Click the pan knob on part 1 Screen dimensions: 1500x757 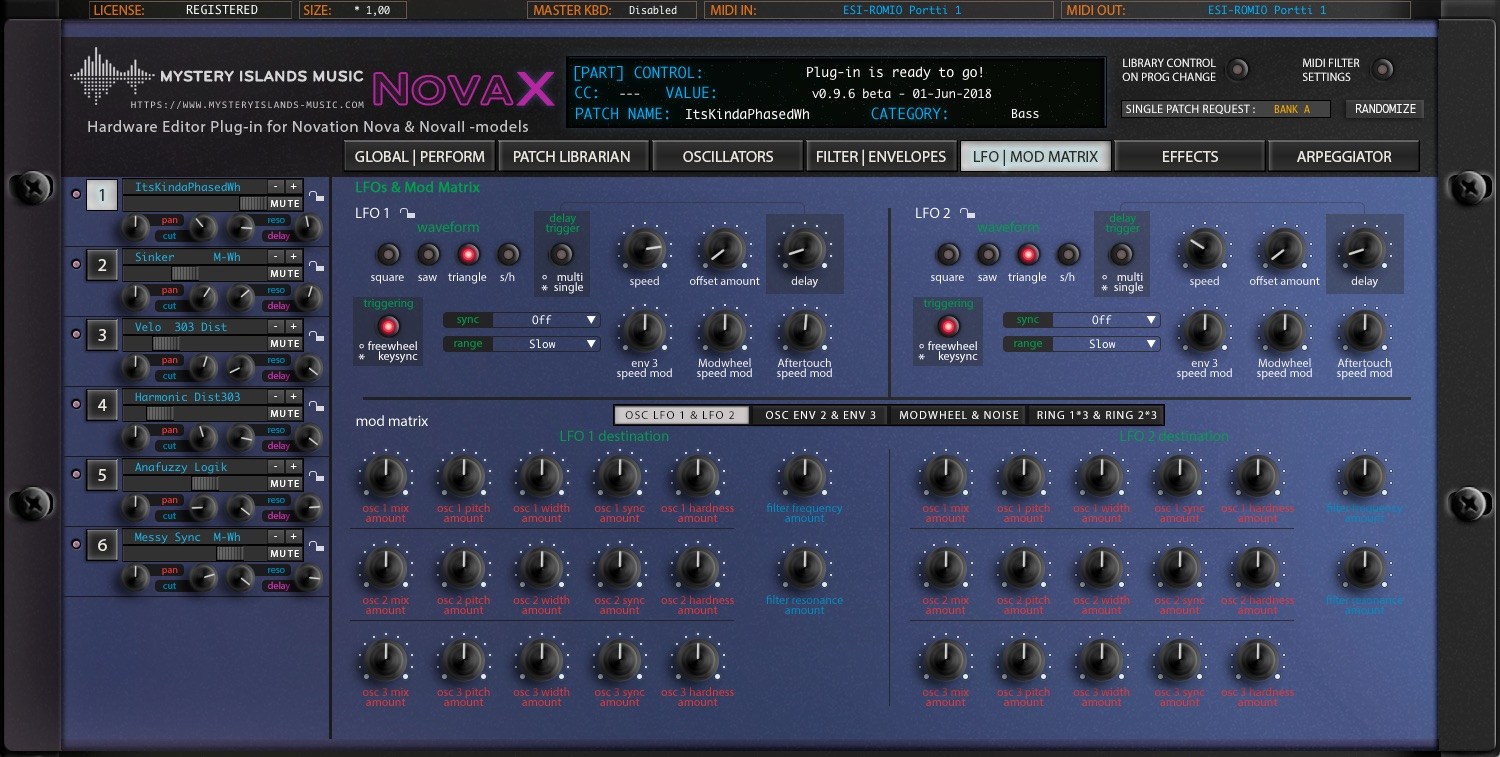[x=136, y=228]
